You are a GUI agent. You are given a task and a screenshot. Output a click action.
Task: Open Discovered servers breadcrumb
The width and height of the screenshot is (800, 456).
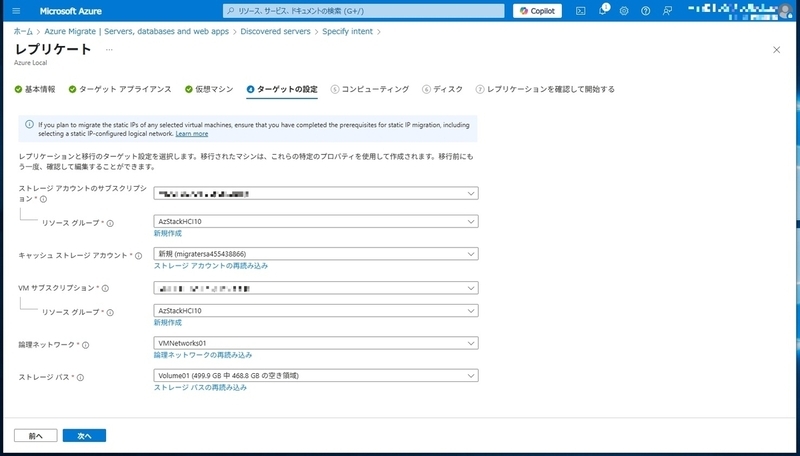(276, 31)
